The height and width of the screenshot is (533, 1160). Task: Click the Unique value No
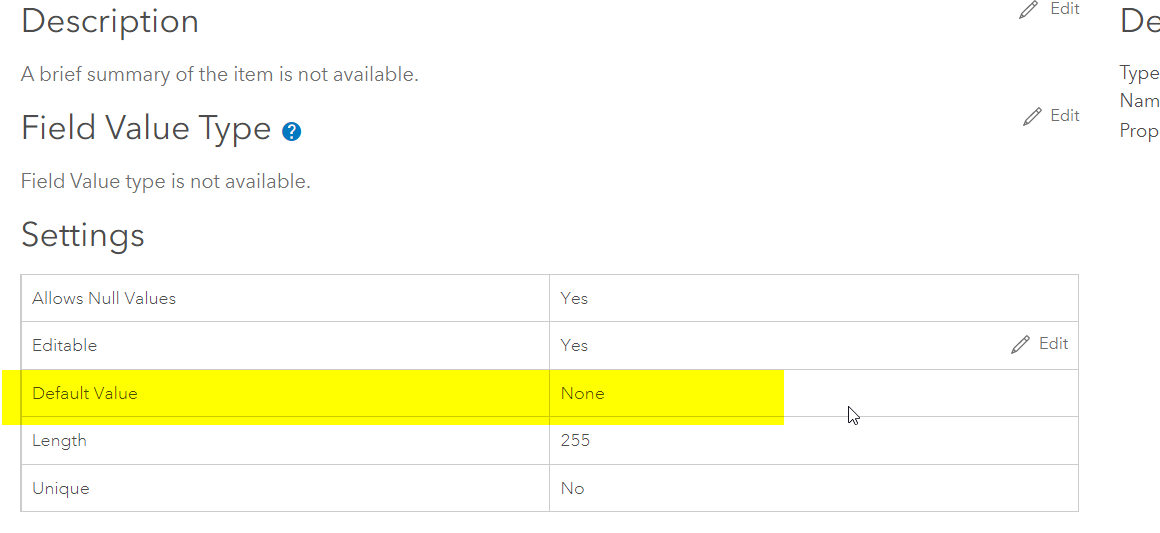573,488
